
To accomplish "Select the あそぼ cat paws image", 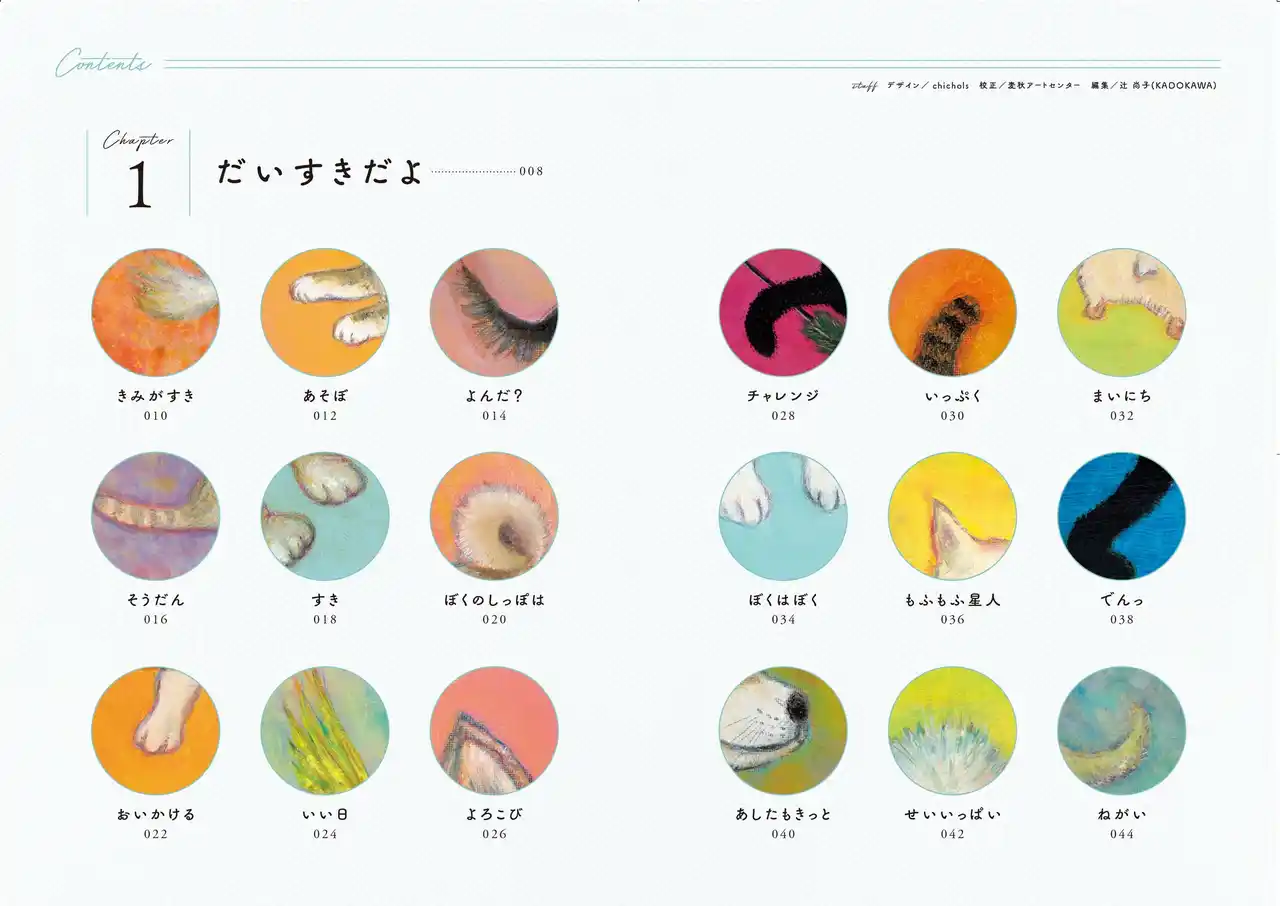I will pyautogui.click(x=325, y=312).
